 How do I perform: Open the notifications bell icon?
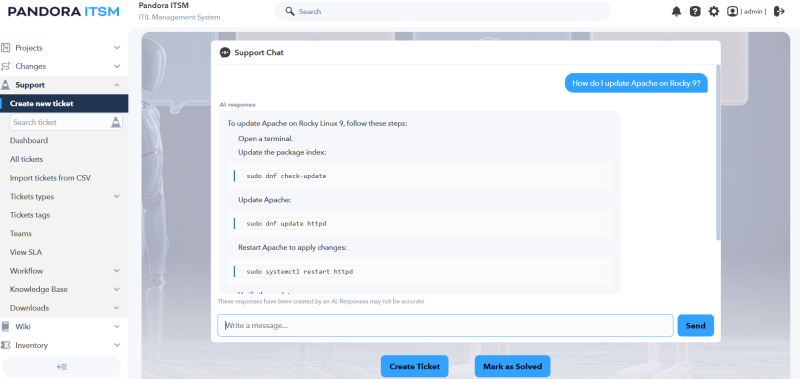[x=676, y=11]
